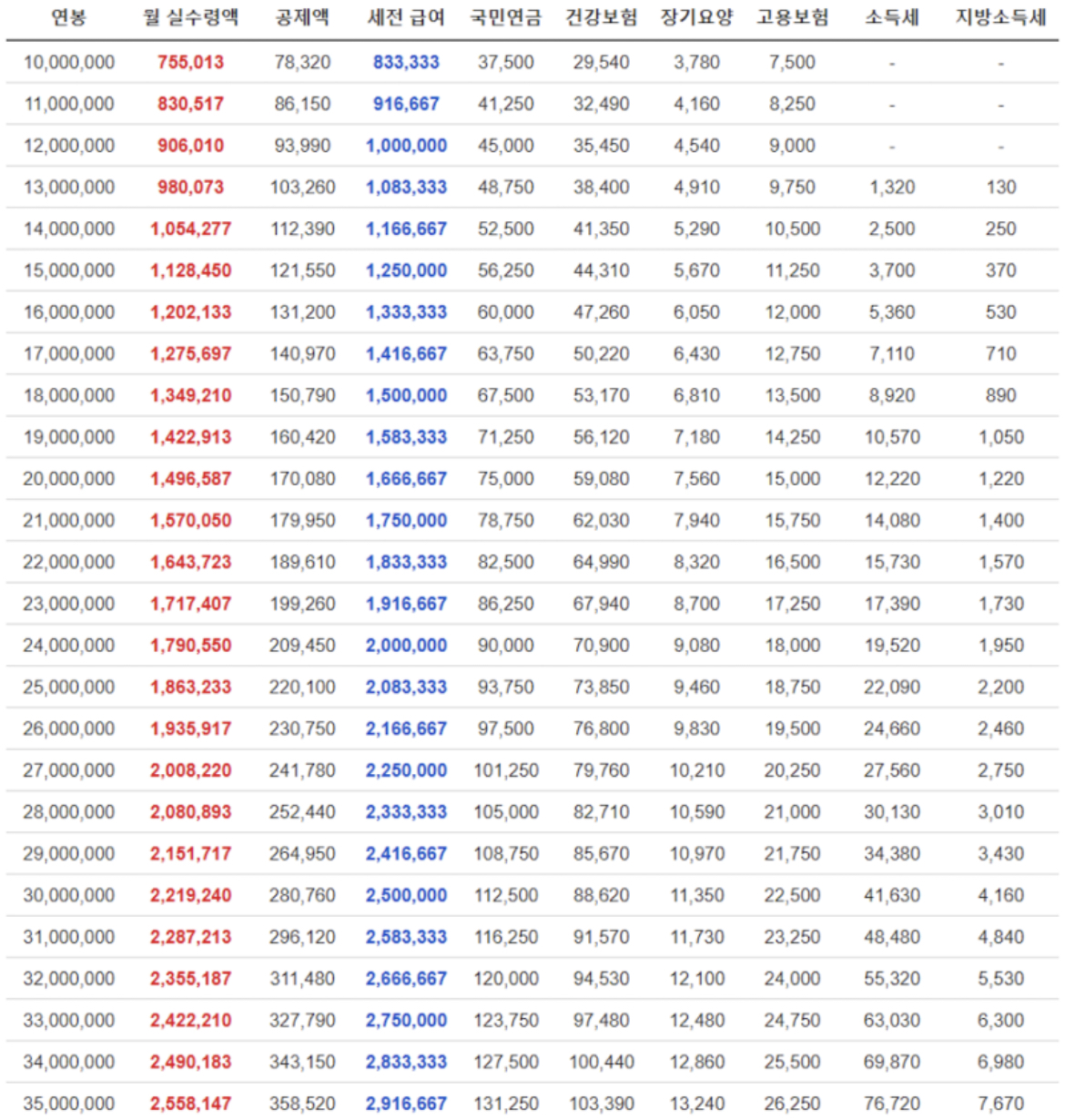Click the 지방소득세 column header
This screenshot has width=1065, height=1120.
(x=1000, y=17)
